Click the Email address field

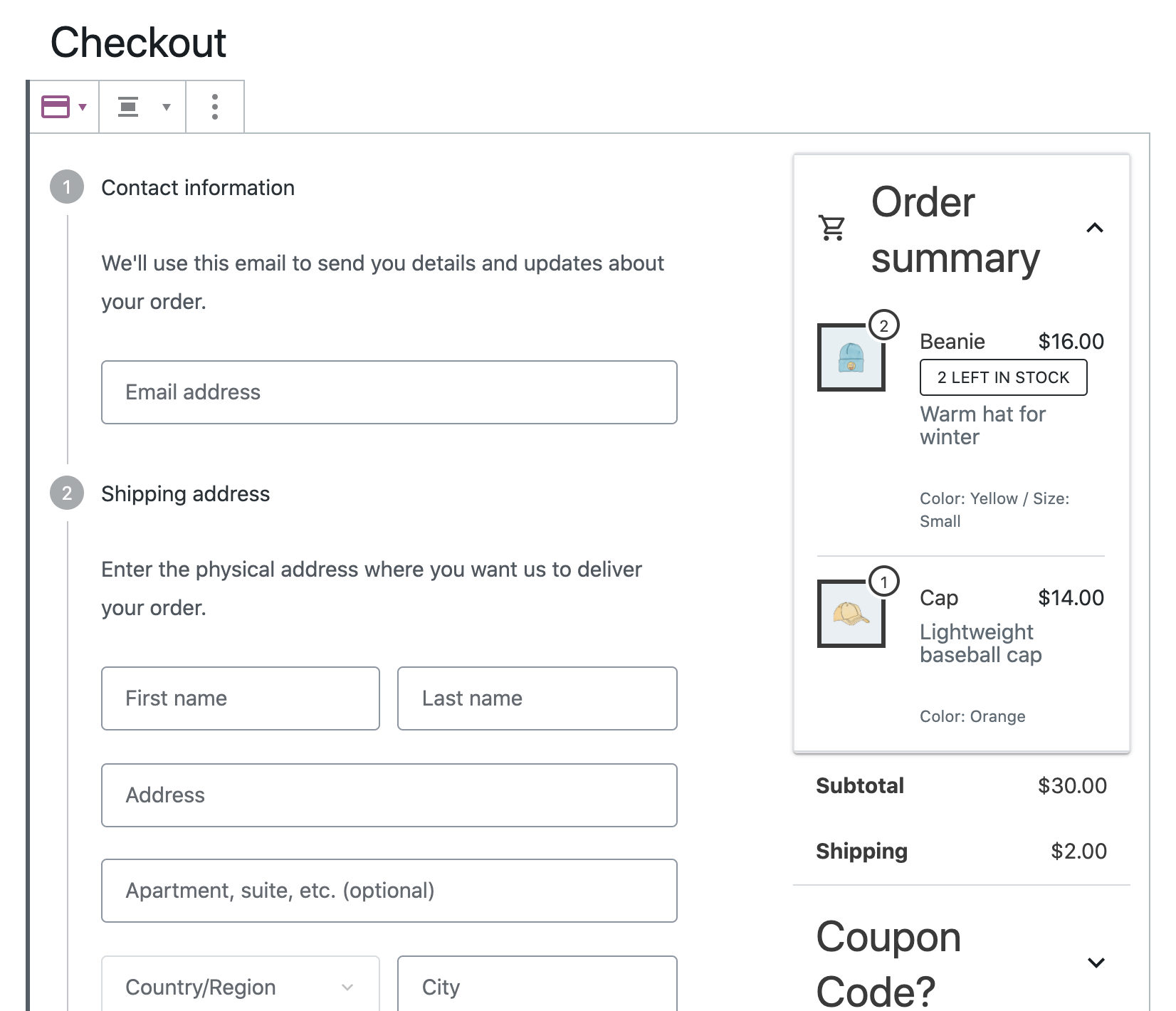click(x=389, y=392)
